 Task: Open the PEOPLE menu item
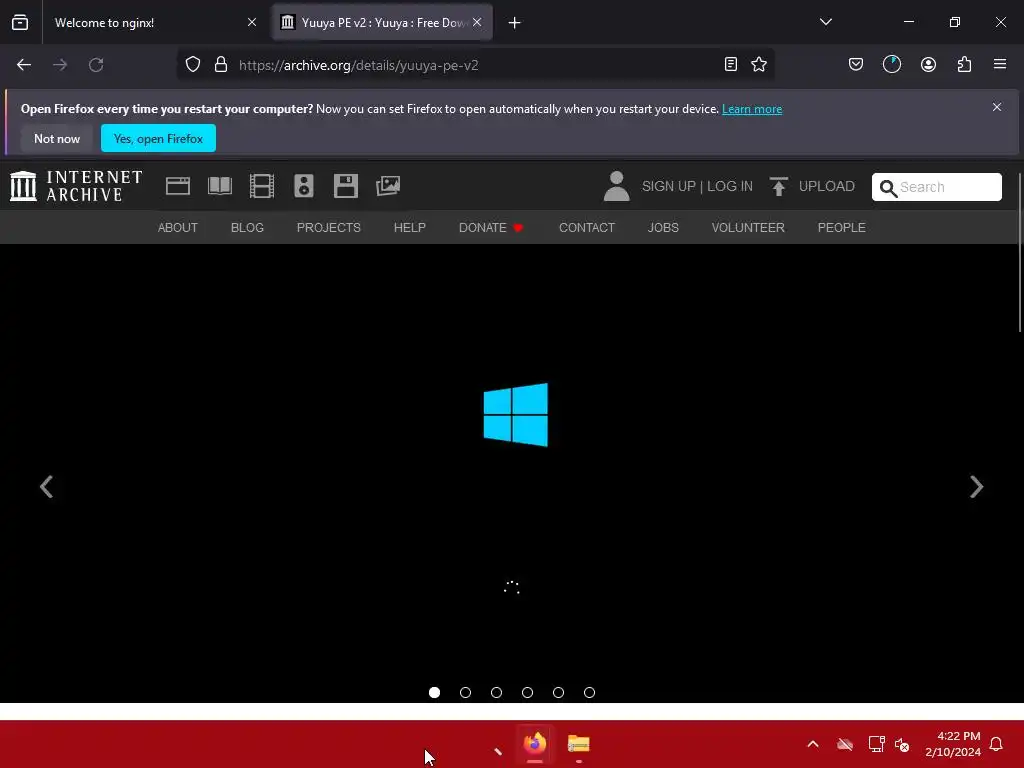click(842, 227)
